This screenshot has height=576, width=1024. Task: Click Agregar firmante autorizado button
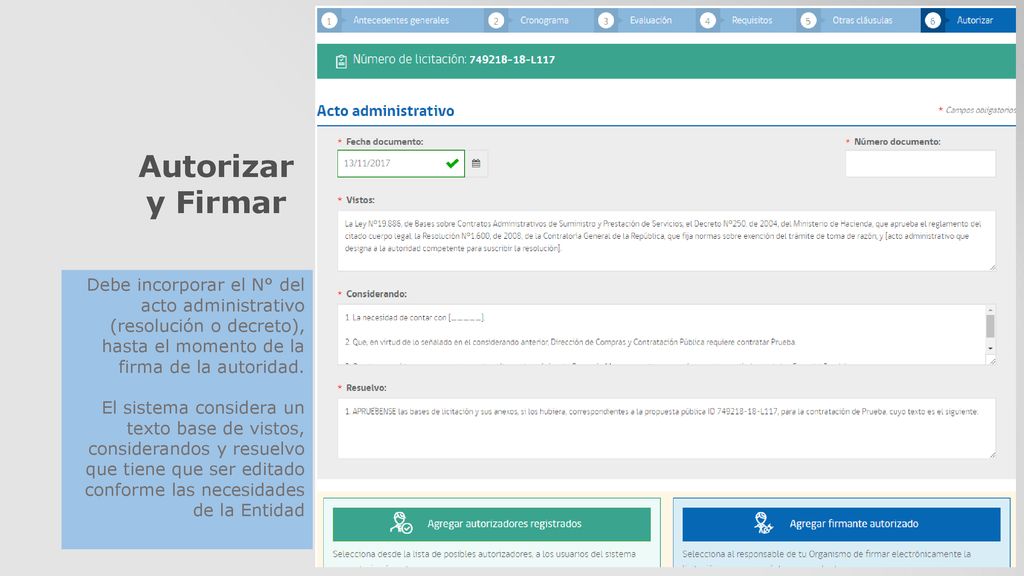coord(841,524)
